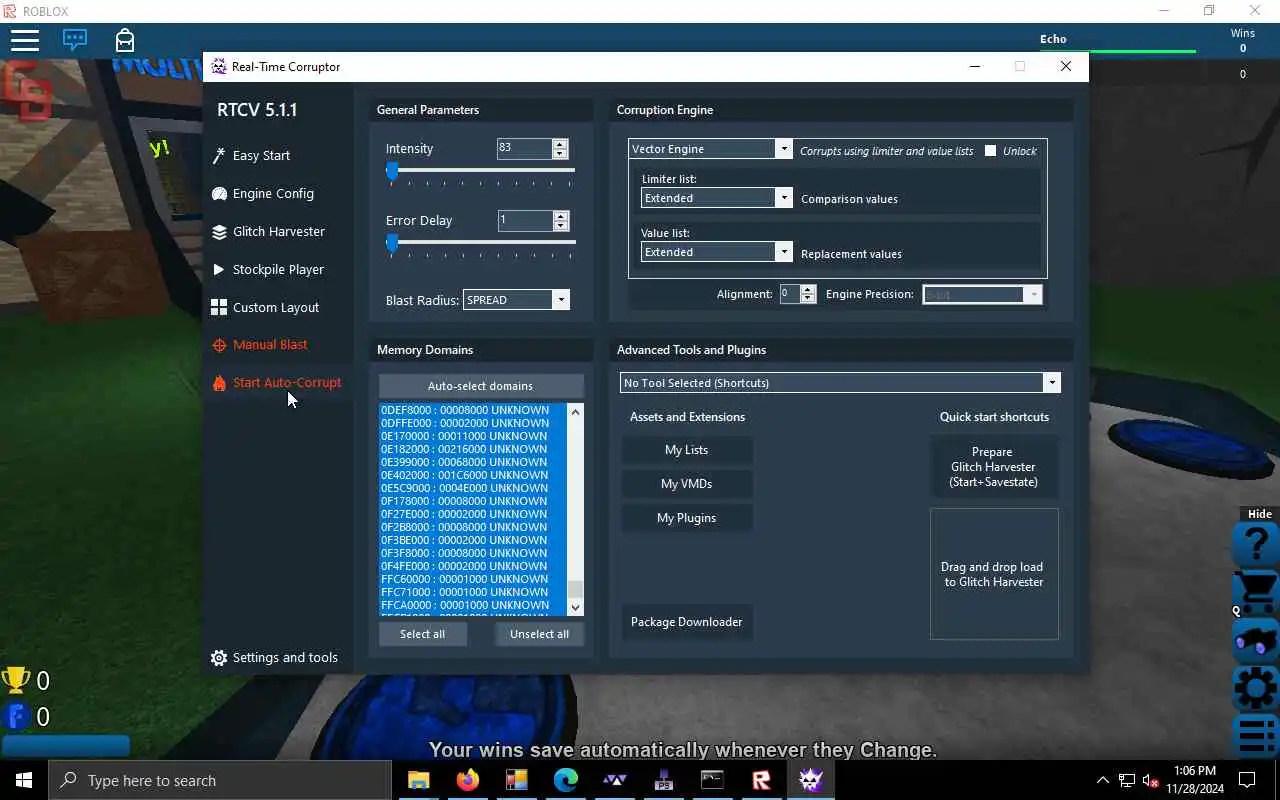This screenshot has height=800, width=1280.
Task: Click the memory domains scrollbar thumb
Action: click(x=574, y=589)
